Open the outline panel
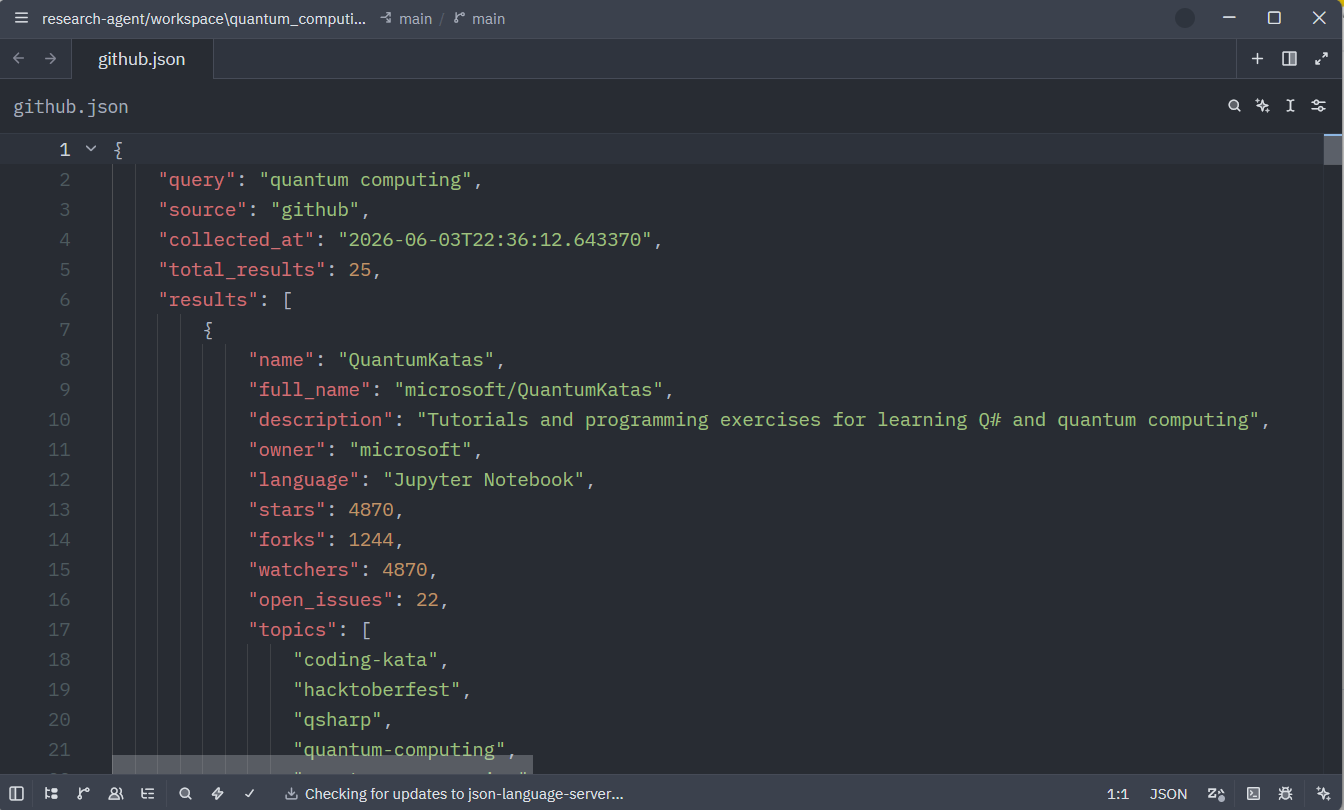This screenshot has width=1344, height=810. coord(148,794)
